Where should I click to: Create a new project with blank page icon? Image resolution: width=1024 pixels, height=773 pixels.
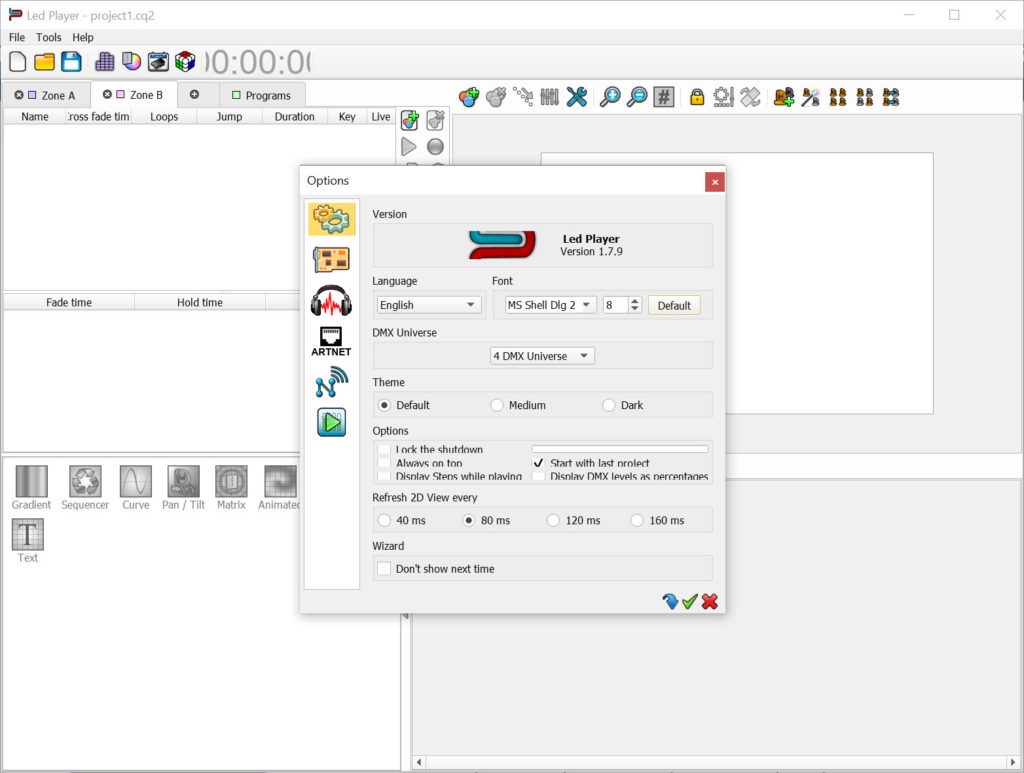(x=18, y=62)
